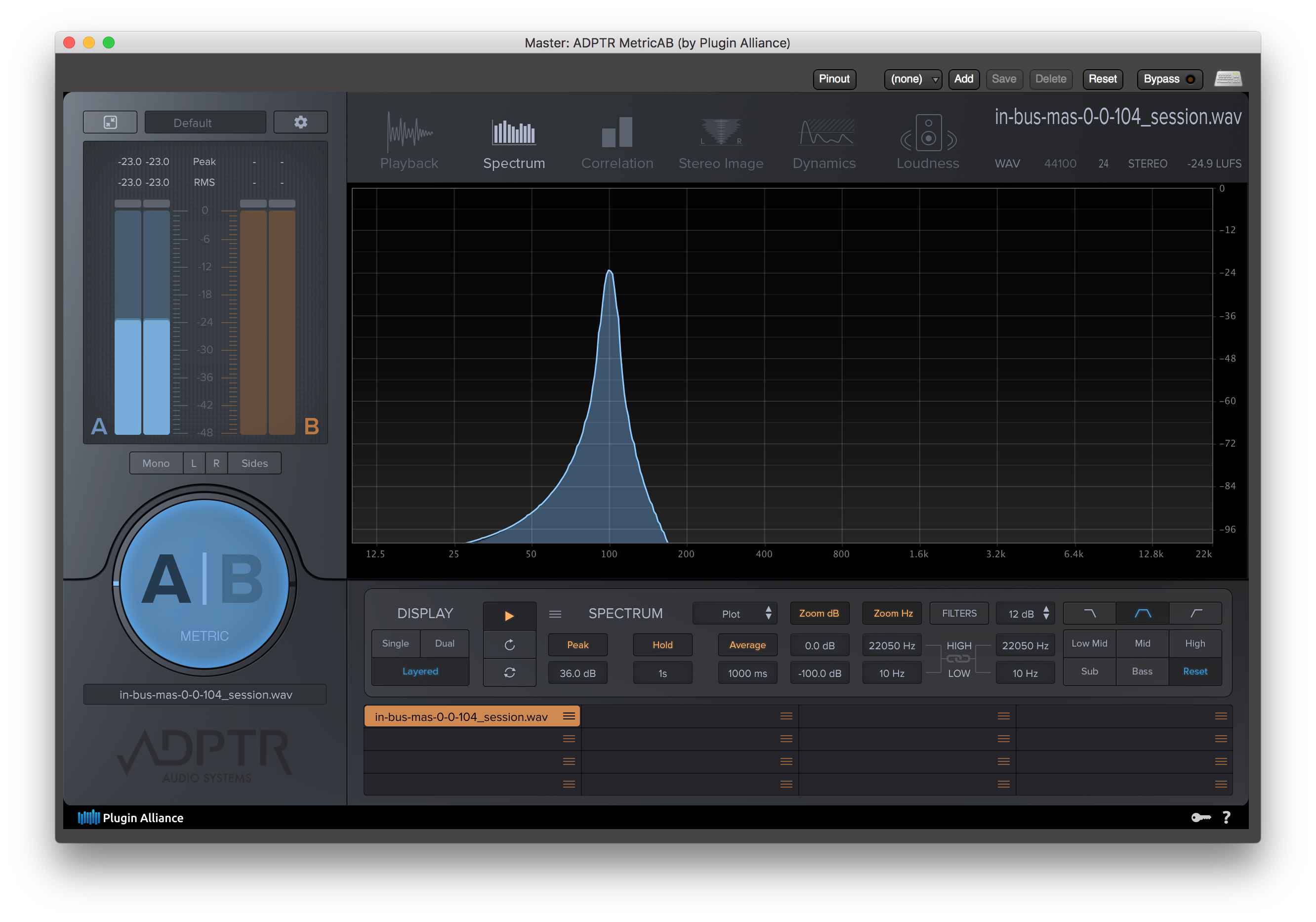Select Layered display mode
The height and width of the screenshot is (922, 1316).
420,671
